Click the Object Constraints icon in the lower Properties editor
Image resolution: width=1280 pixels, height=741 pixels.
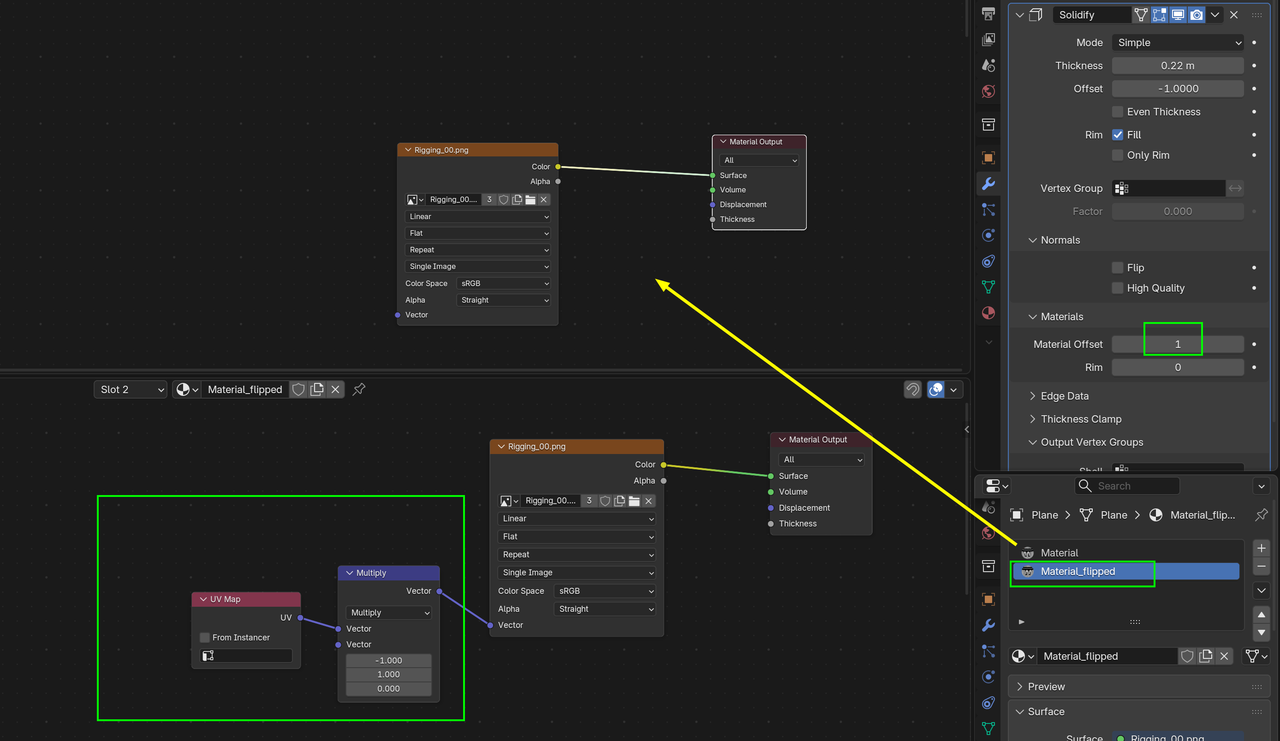tap(988, 703)
